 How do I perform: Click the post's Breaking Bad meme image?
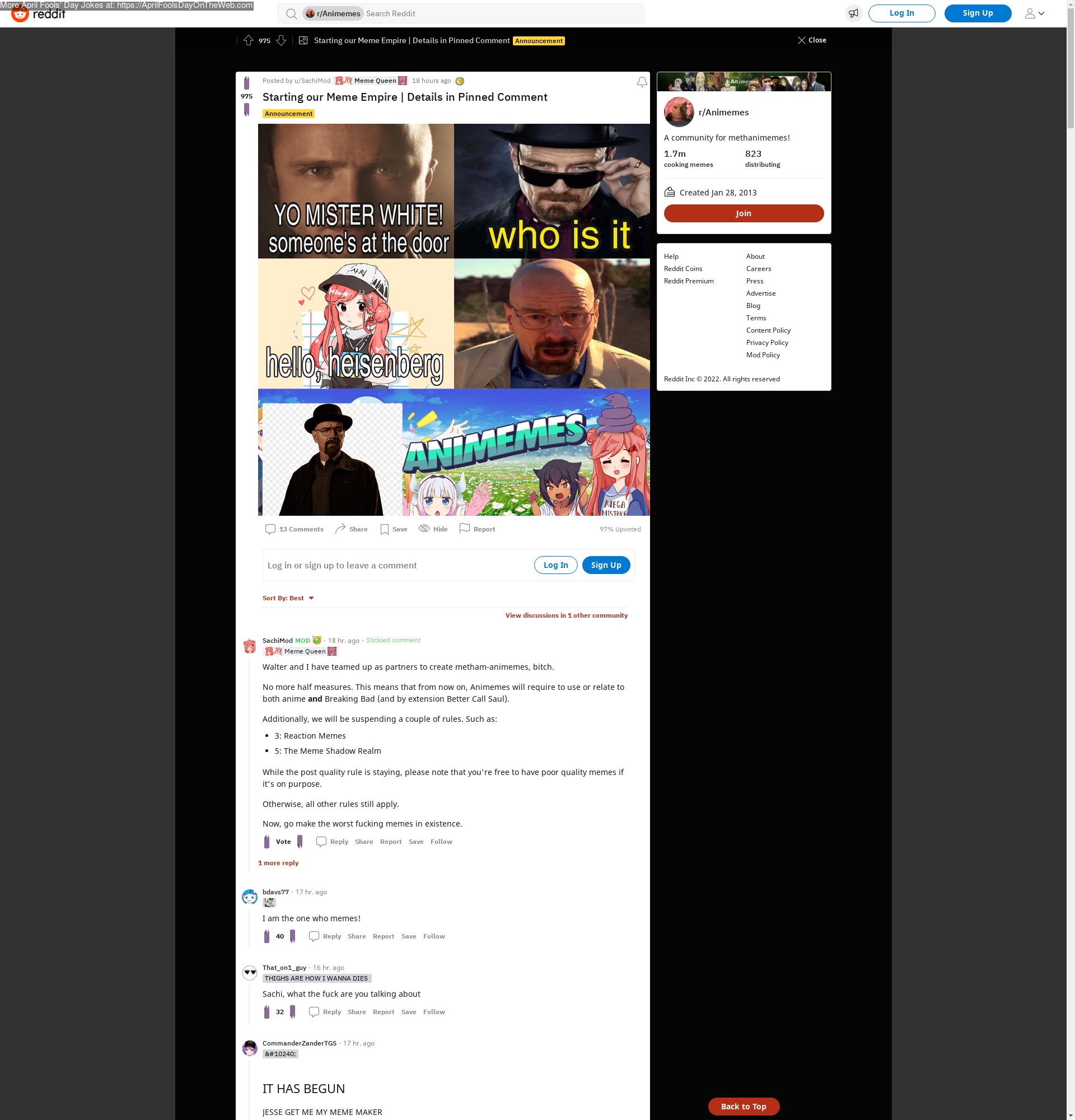tap(454, 319)
